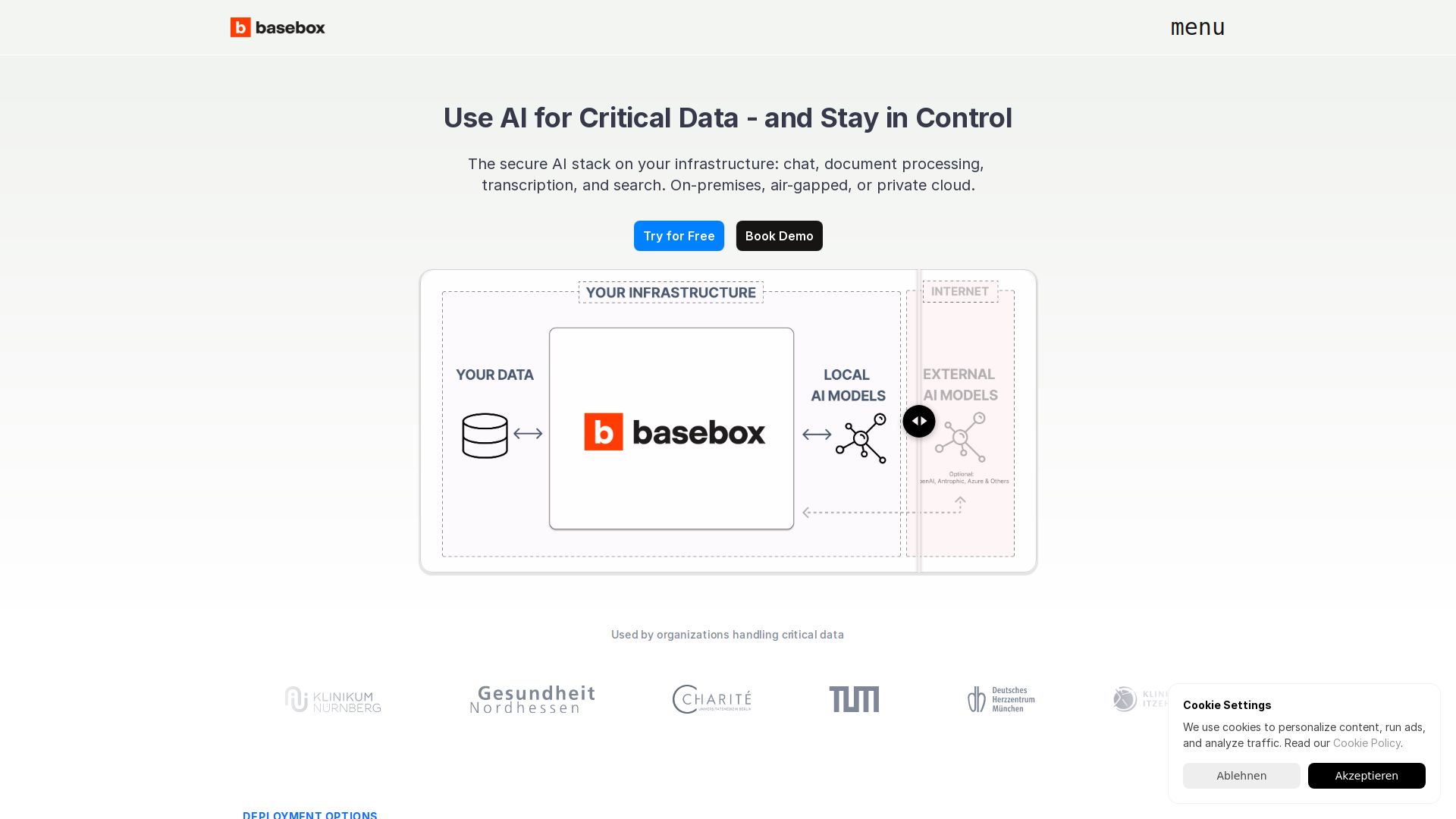Select the Charité logo
This screenshot has height=819, width=1456.
pyautogui.click(x=711, y=698)
